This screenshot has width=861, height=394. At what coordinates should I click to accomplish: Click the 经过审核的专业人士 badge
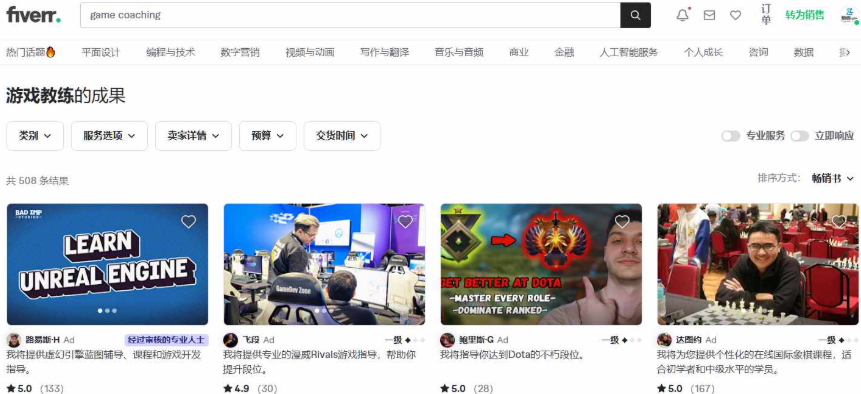(x=166, y=340)
